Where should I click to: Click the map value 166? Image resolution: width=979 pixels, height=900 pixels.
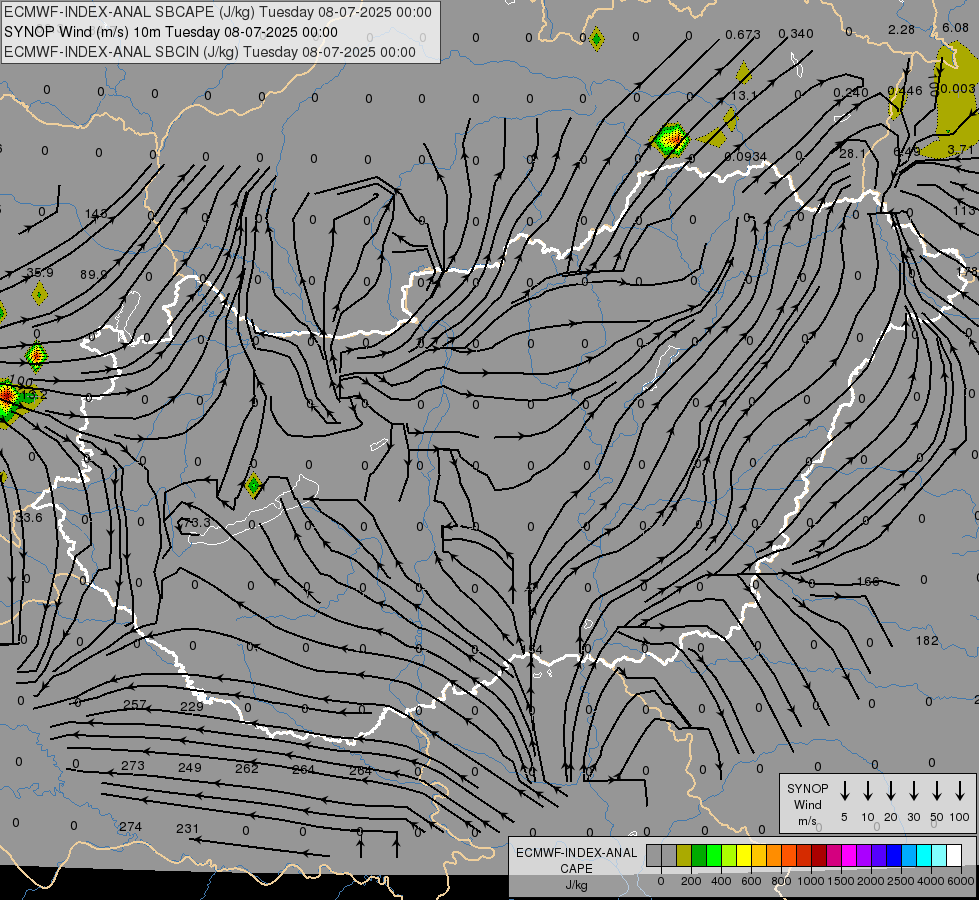pyautogui.click(x=868, y=581)
